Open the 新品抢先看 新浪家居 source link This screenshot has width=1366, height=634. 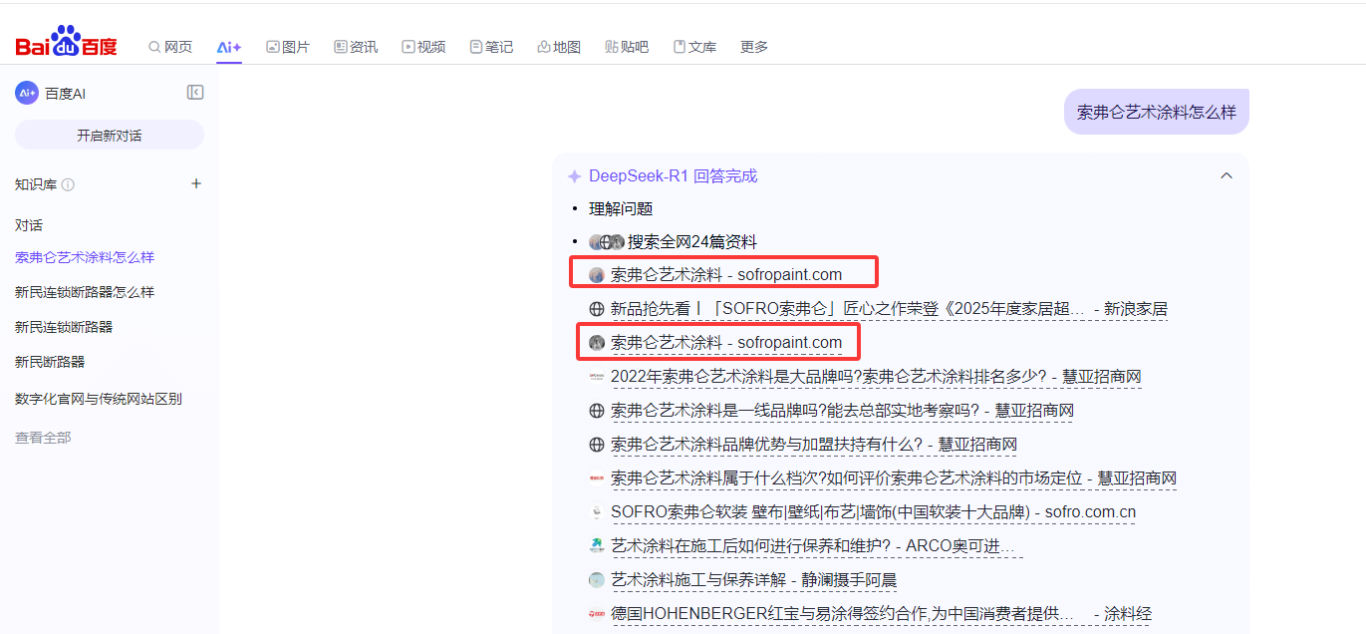click(889, 309)
